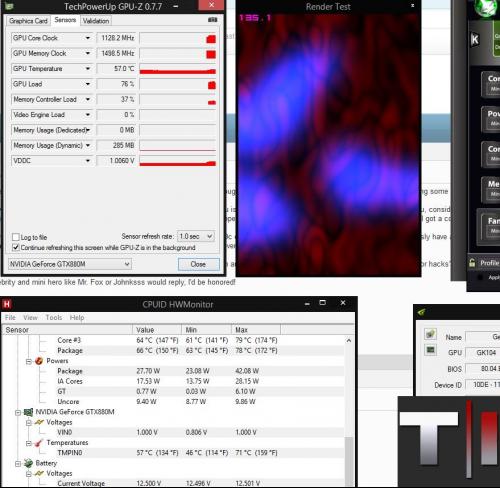Open the GPU Temperature sensor dropdown
The width and height of the screenshot is (500, 488).
(88, 69)
